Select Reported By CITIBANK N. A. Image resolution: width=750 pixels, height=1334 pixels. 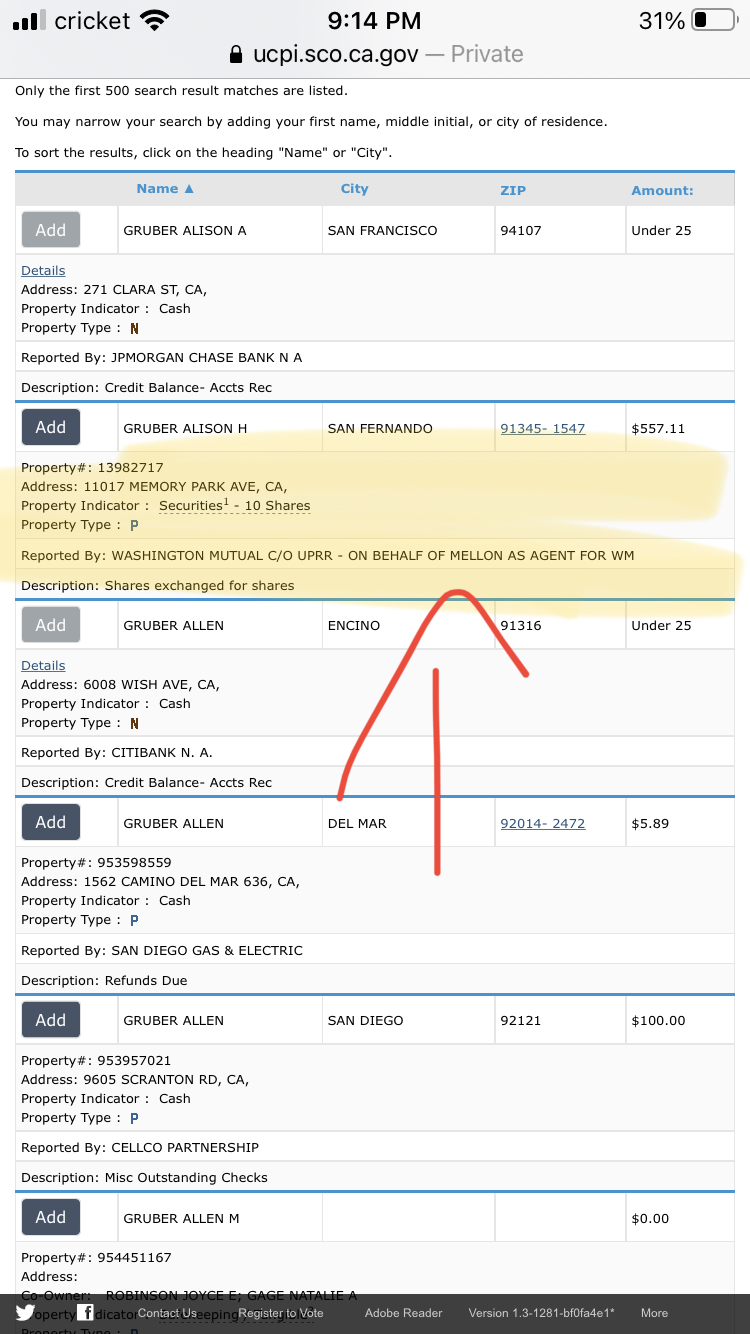click(117, 752)
